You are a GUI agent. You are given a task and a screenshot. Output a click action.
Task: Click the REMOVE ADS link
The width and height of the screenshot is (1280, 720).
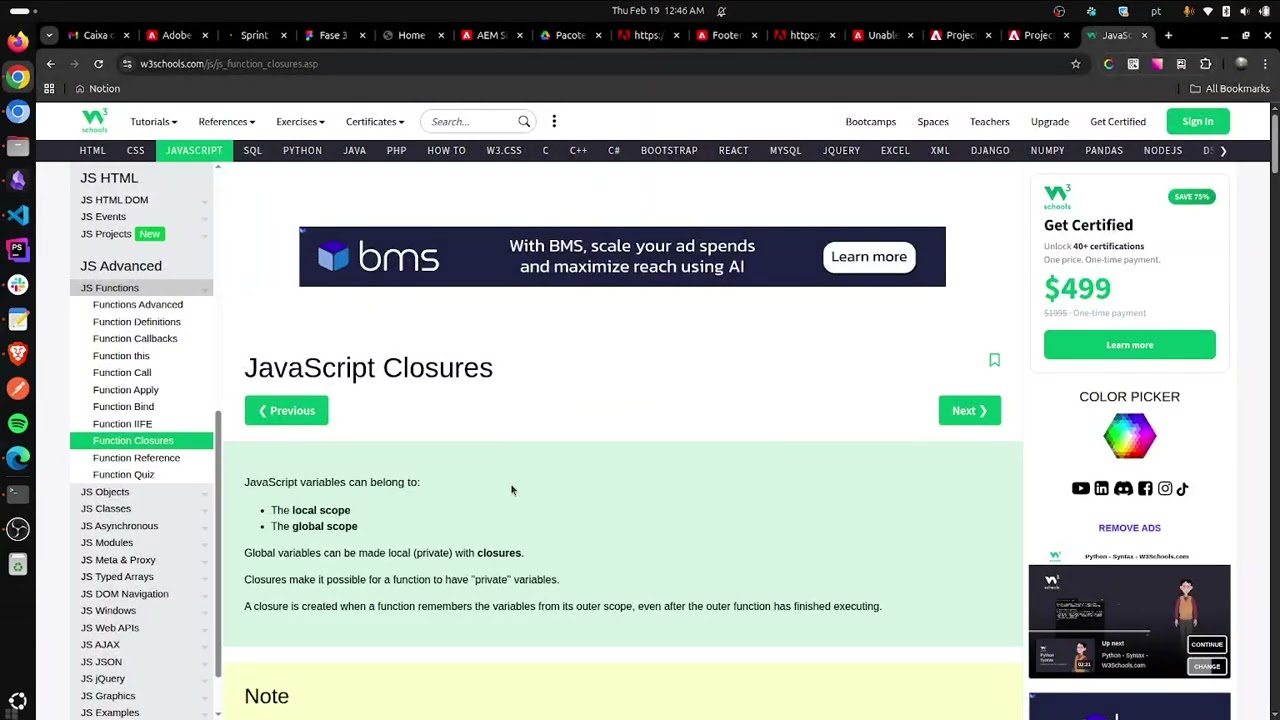(1129, 528)
